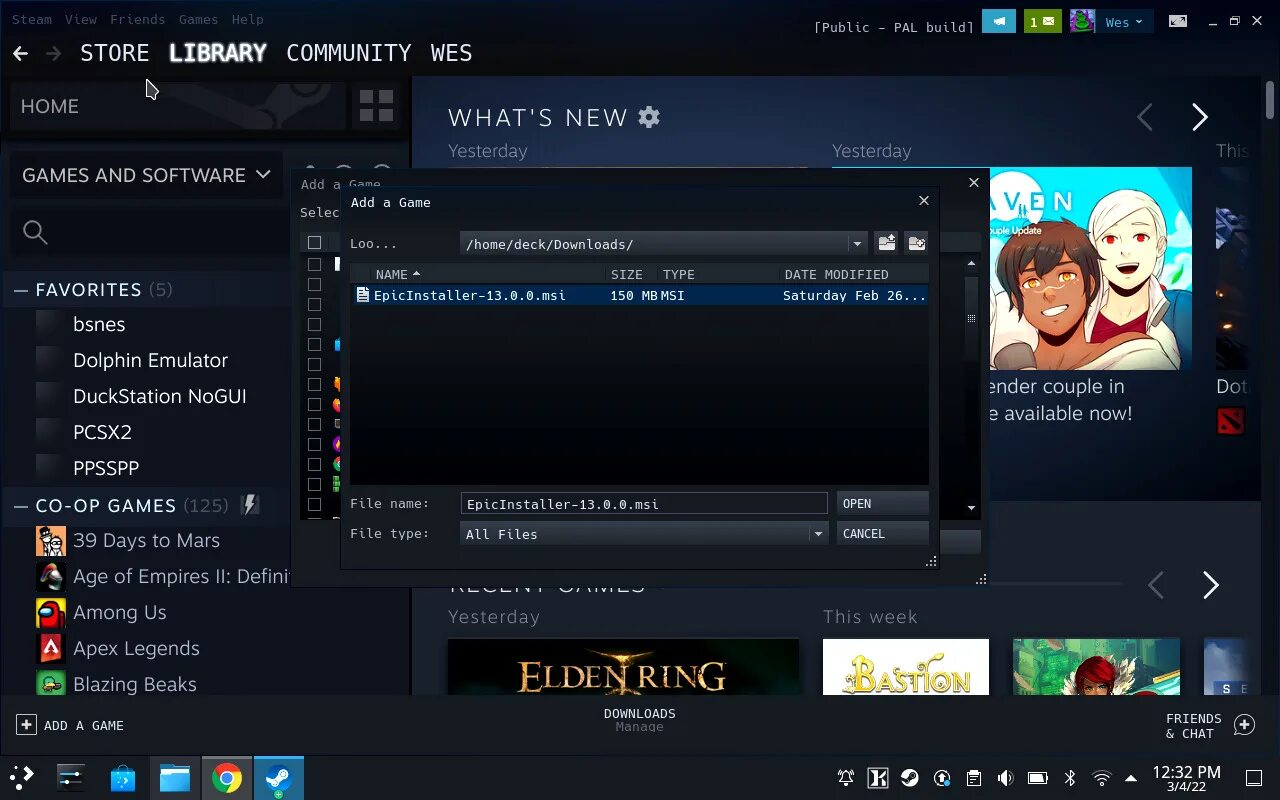This screenshot has height=800, width=1280.
Task: Click the Friends & Chat plus icon
Action: point(1244,725)
